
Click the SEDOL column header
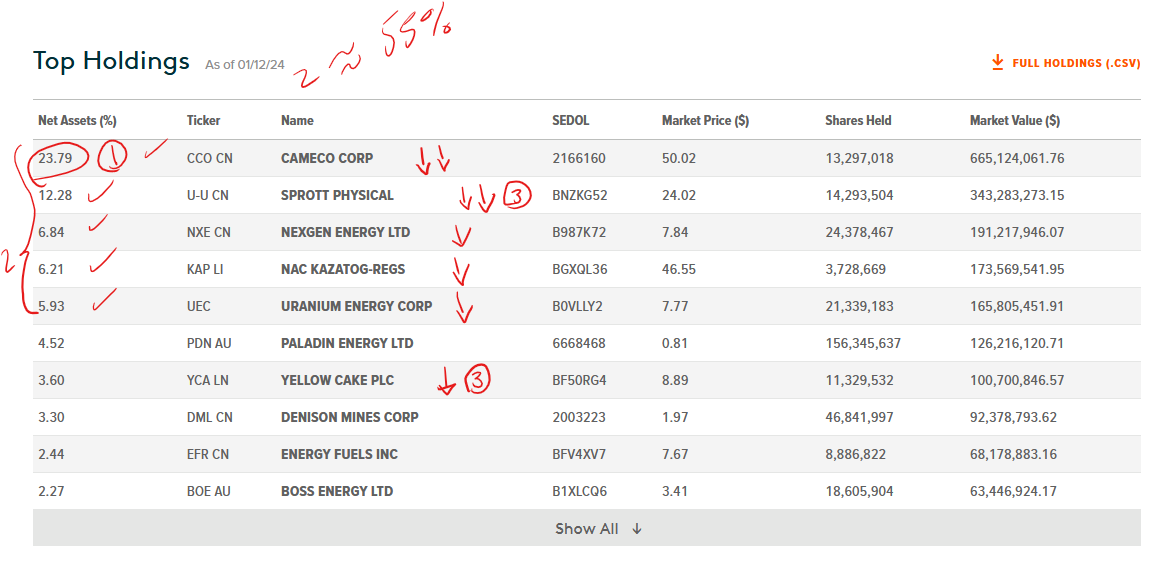[x=571, y=121]
